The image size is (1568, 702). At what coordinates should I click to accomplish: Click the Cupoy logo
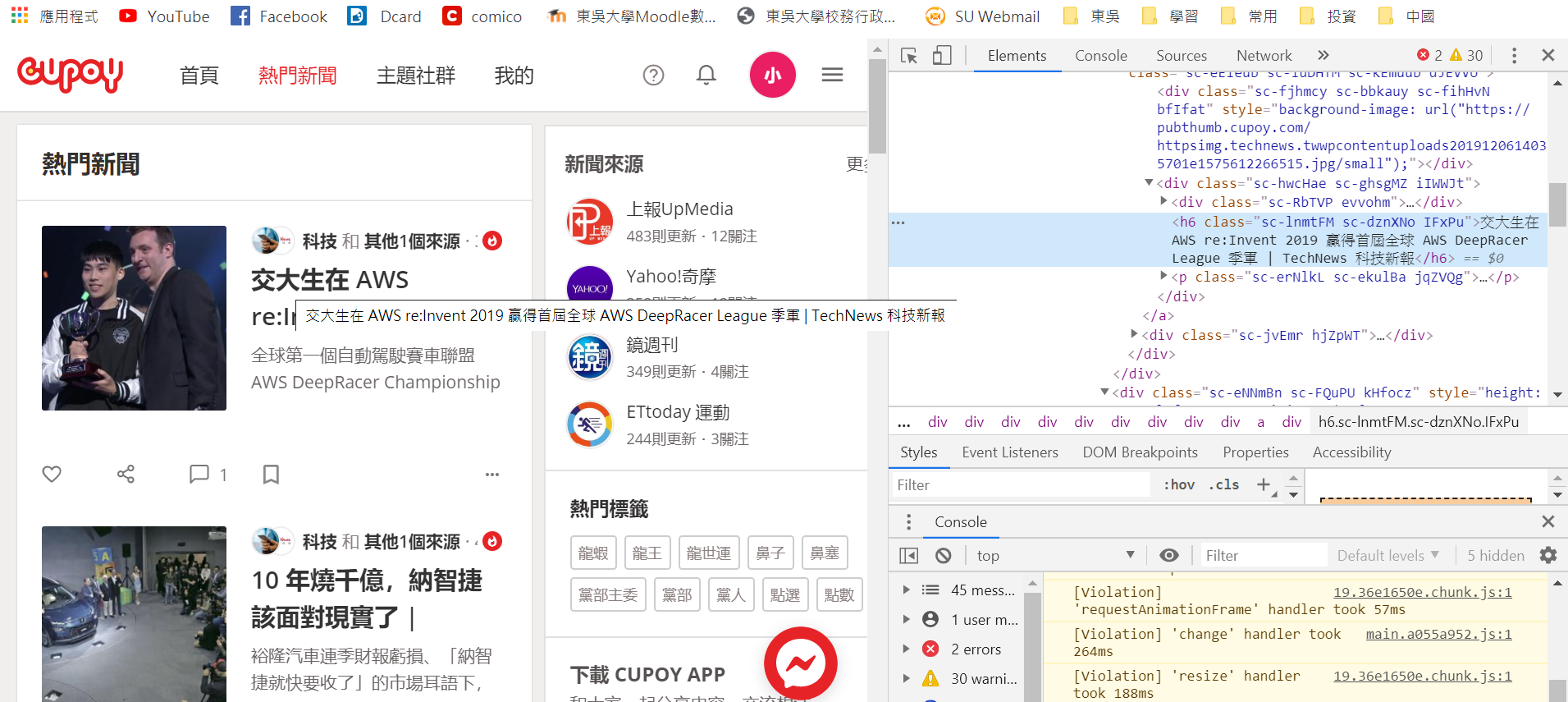pos(71,75)
